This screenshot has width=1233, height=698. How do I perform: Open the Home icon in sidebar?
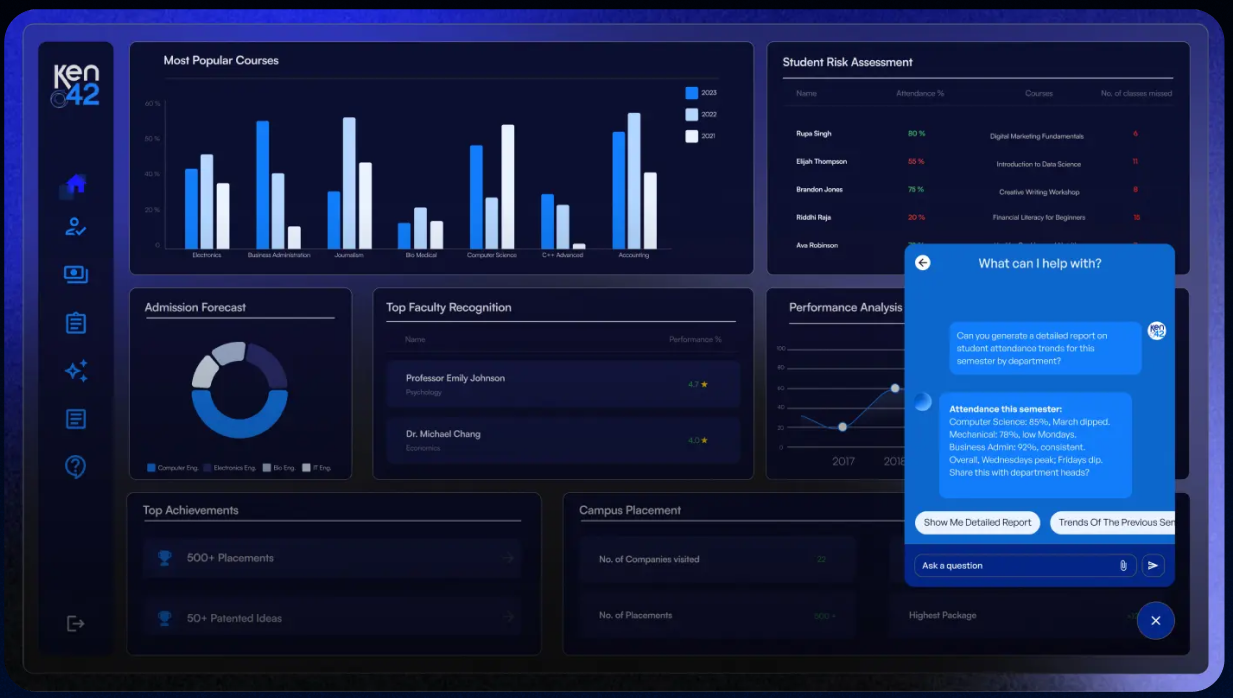(x=75, y=184)
